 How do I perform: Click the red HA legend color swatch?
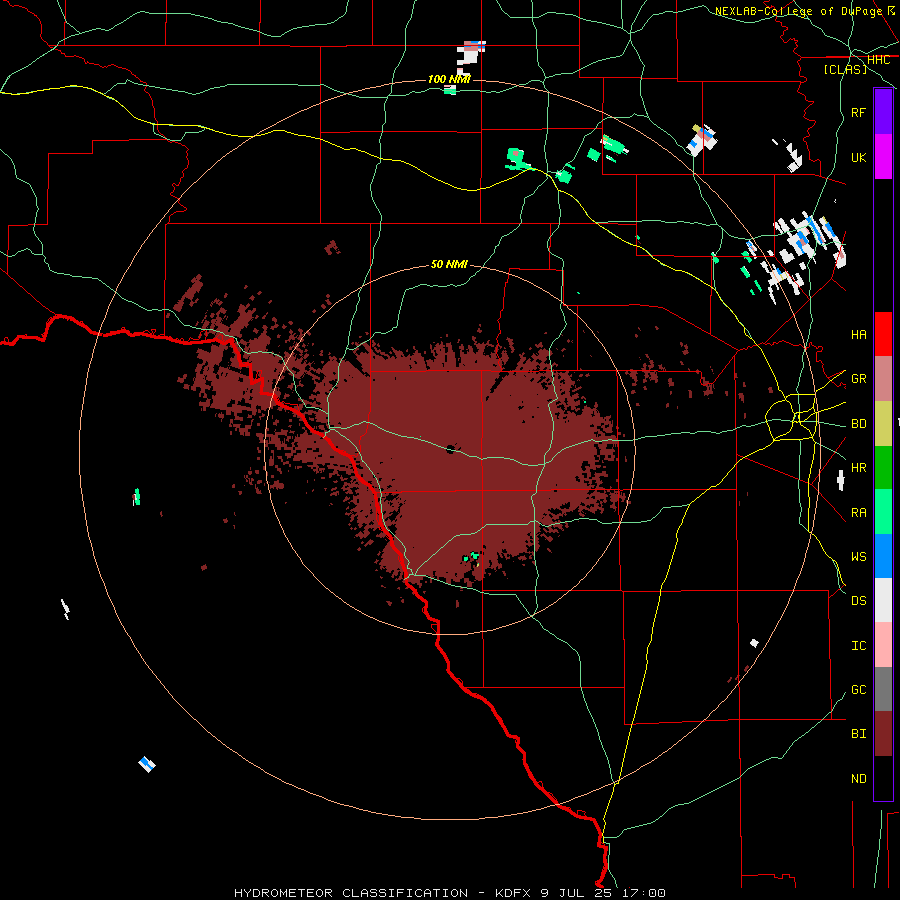[883, 334]
